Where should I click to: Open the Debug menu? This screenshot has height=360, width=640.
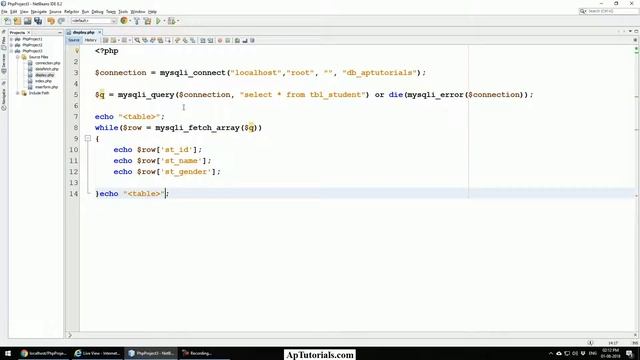[x=97, y=12]
